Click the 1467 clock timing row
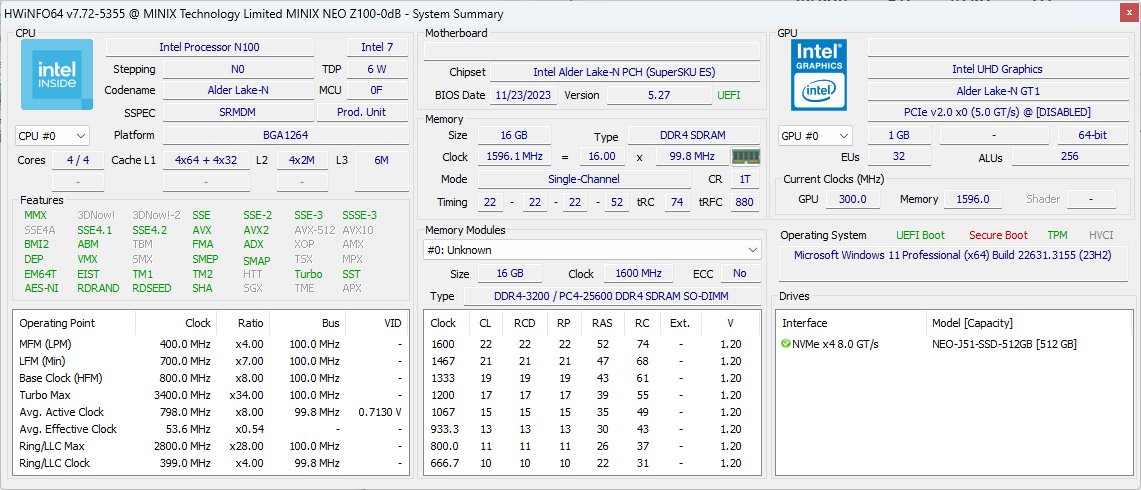The image size is (1141, 490). (592, 361)
